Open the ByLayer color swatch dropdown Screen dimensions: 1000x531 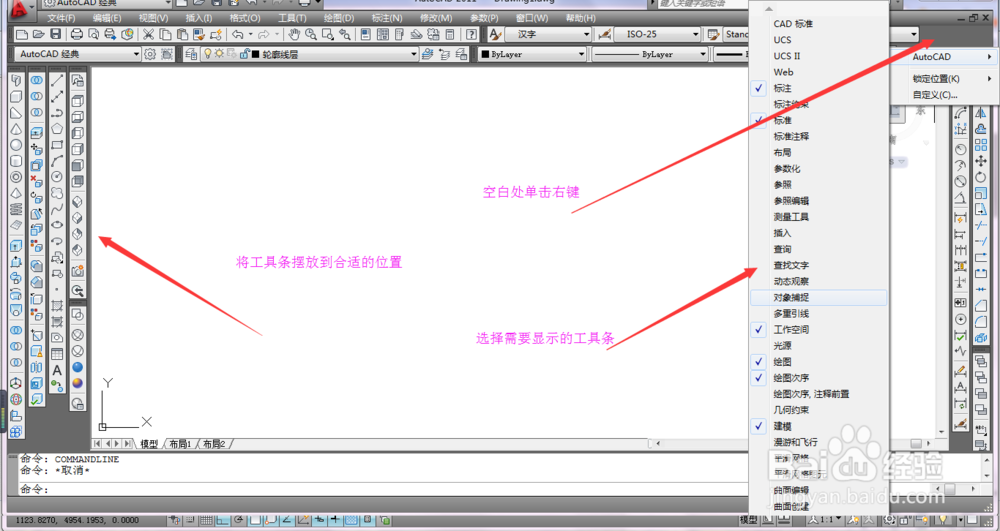click(x=532, y=54)
